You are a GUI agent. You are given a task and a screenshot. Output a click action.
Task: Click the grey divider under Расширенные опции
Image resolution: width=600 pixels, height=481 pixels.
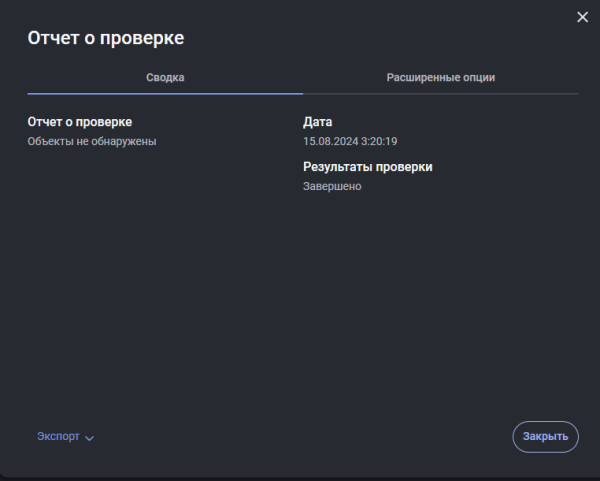pos(441,93)
